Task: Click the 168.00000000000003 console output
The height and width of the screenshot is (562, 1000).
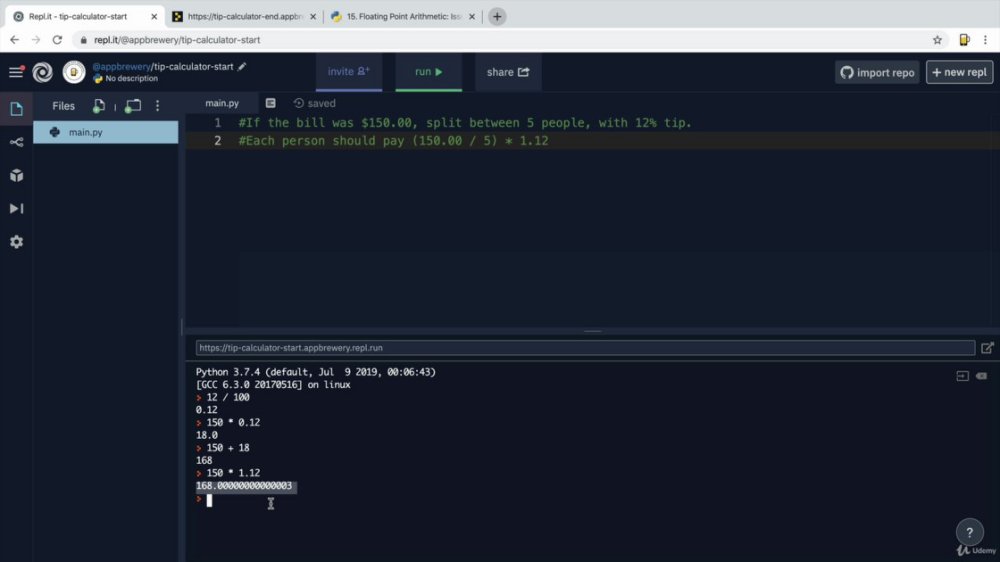Action: point(244,485)
